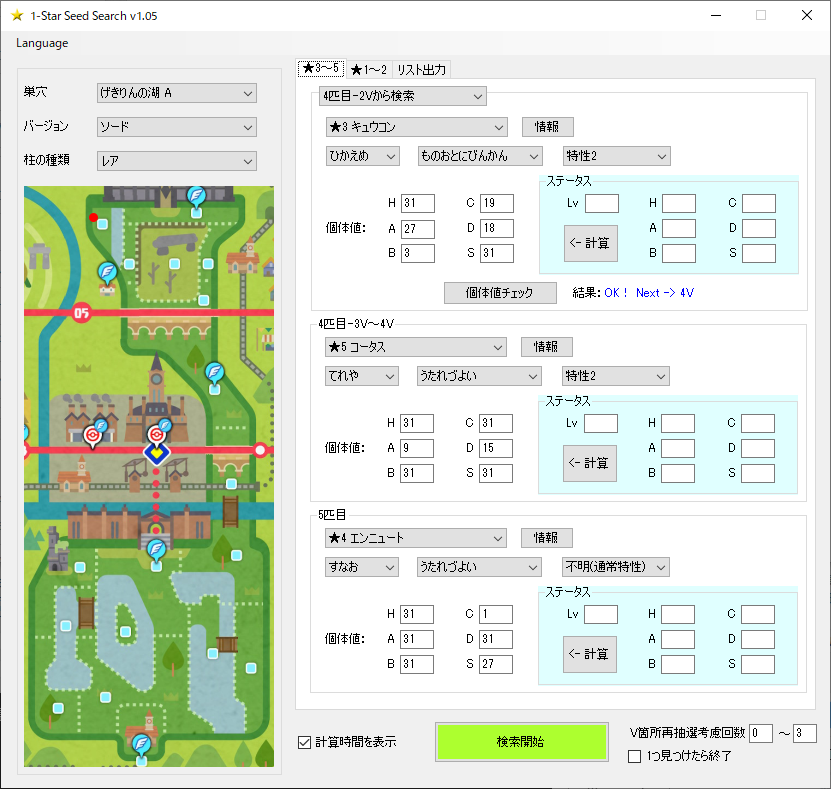The width and height of the screenshot is (831, 789).
Task: Click 情報 button next to キュウコン
Action: pyautogui.click(x=547, y=127)
